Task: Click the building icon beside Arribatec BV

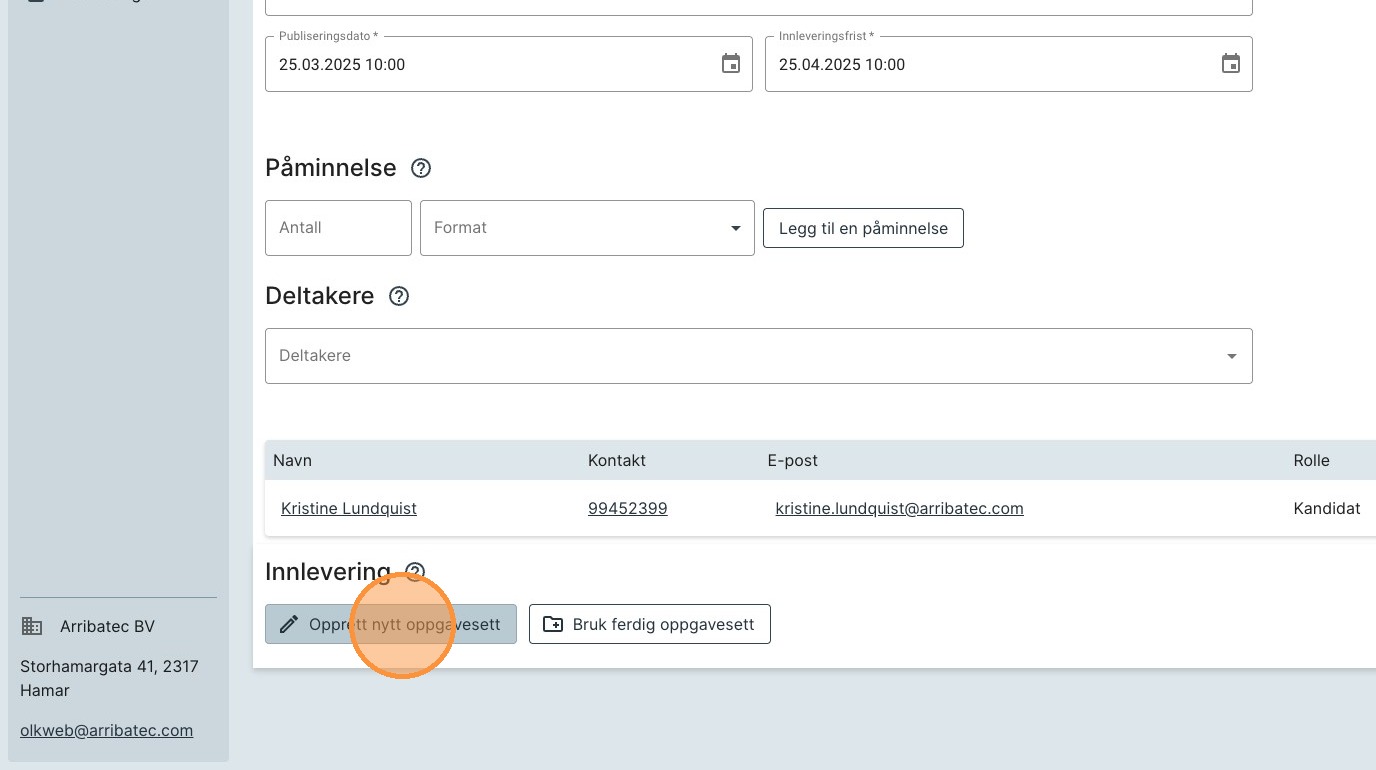Action: (x=32, y=627)
